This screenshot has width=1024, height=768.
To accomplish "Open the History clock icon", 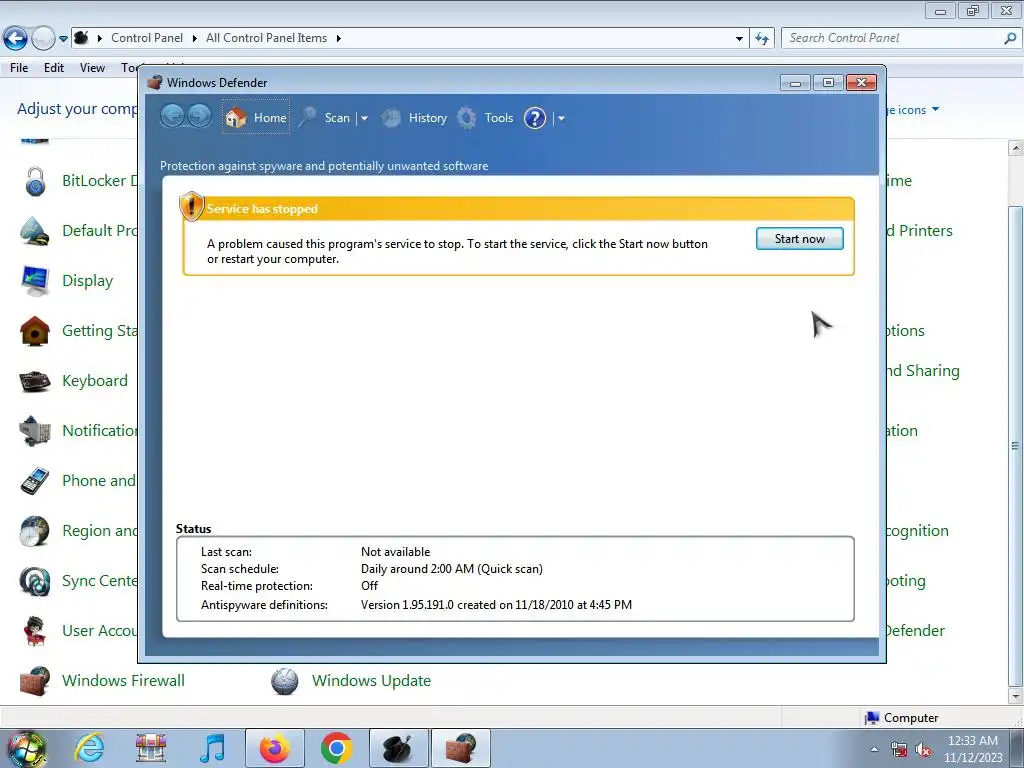I will 391,118.
